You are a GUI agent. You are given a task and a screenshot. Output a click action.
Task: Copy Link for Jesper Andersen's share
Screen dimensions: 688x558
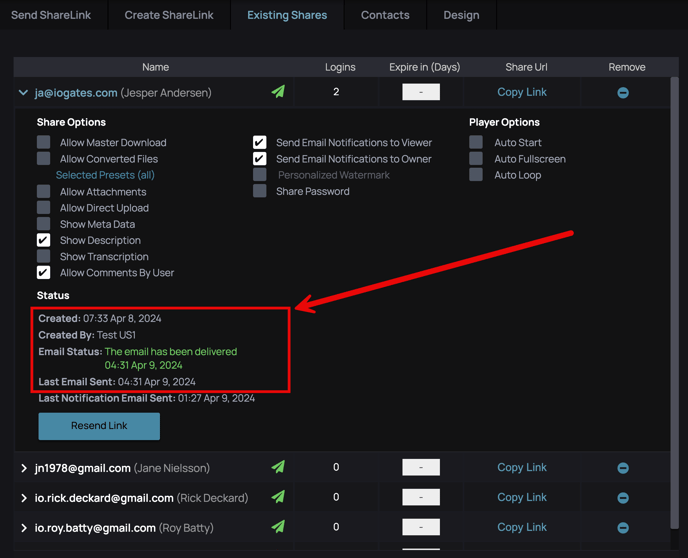click(522, 92)
